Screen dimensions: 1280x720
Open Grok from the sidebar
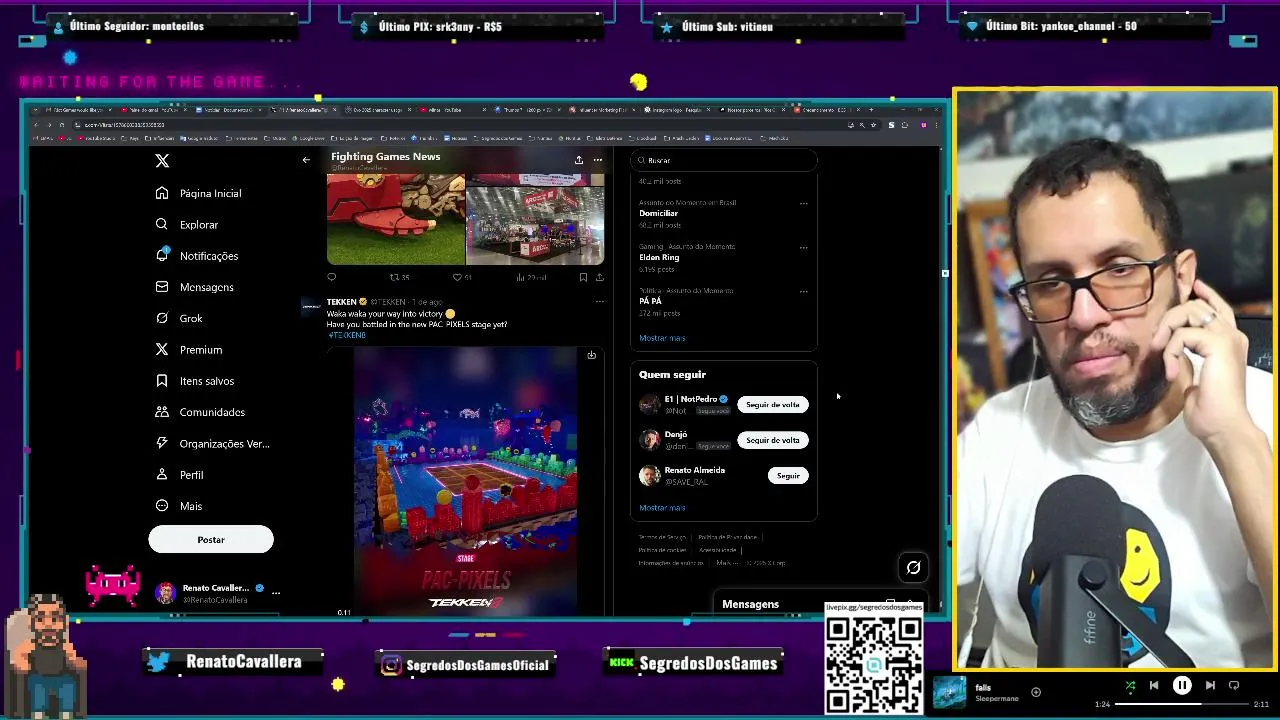coord(179,318)
